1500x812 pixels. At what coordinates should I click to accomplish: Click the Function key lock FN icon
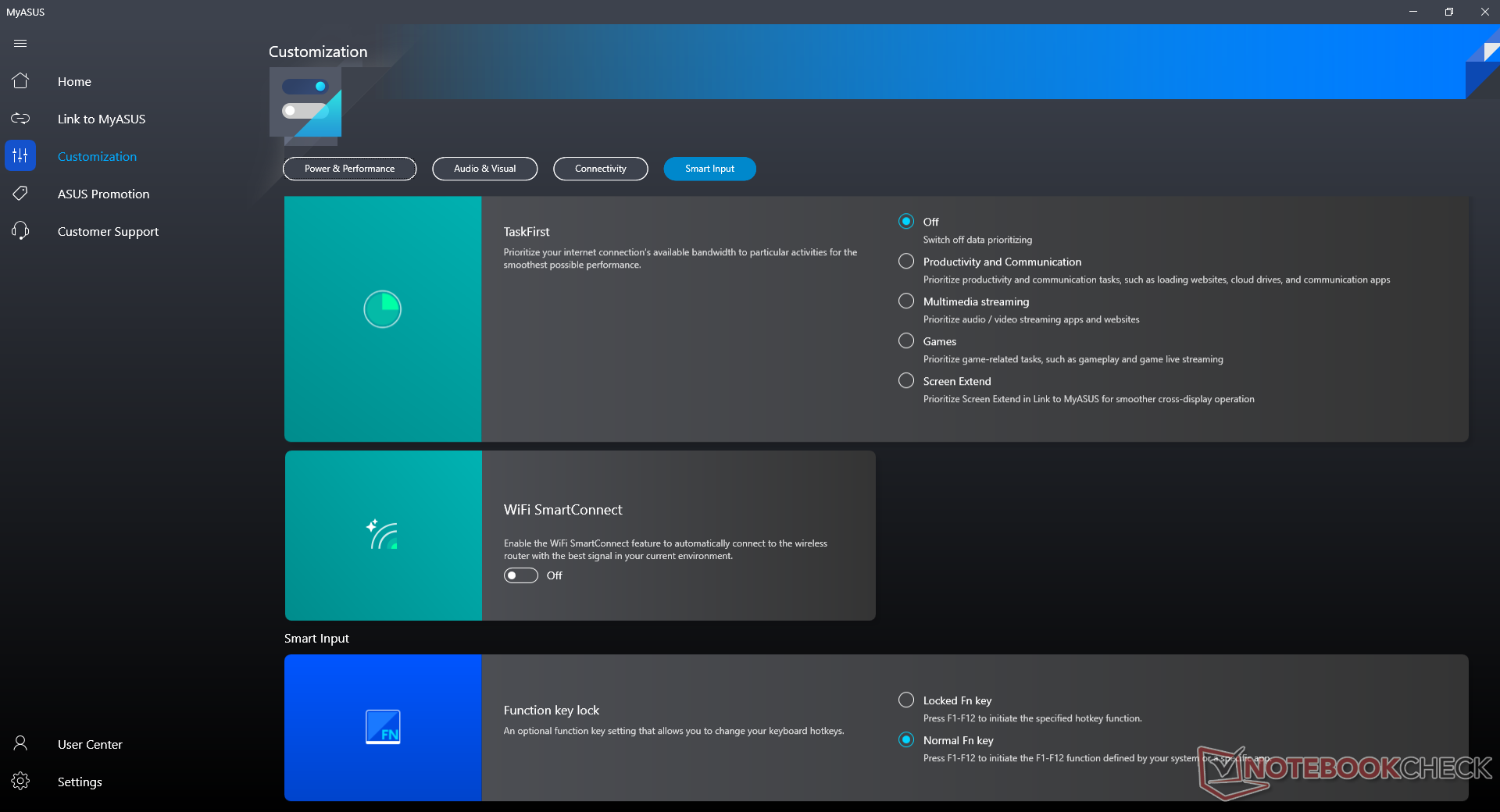click(383, 727)
